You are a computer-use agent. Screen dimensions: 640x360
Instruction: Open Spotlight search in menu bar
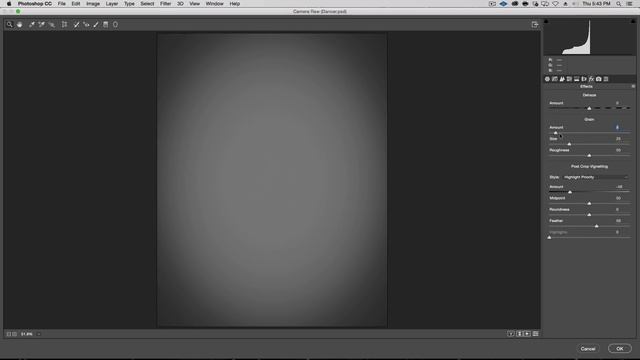[619, 4]
